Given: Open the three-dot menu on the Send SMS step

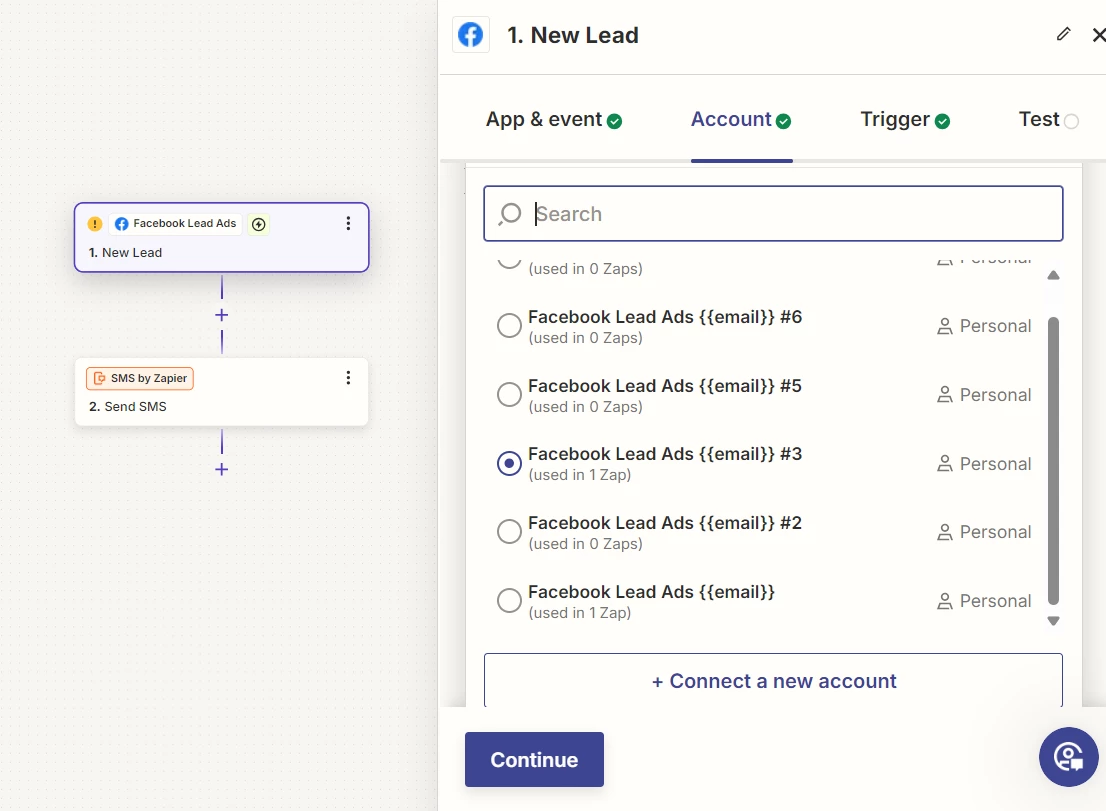Looking at the screenshot, I should pos(348,378).
